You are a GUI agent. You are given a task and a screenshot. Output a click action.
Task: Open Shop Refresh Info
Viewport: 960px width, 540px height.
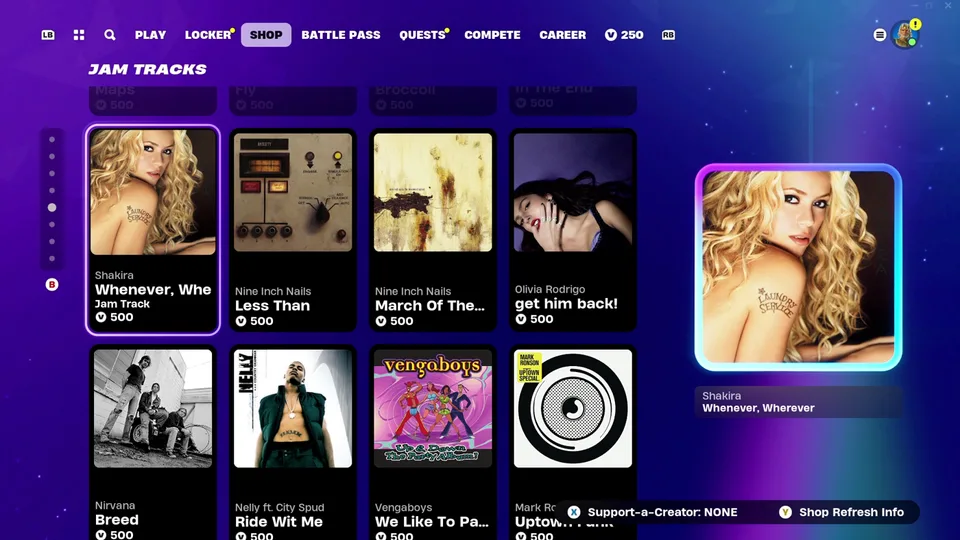[841, 512]
